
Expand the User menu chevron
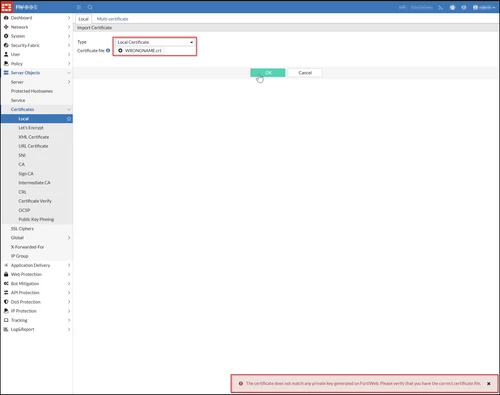(x=69, y=54)
